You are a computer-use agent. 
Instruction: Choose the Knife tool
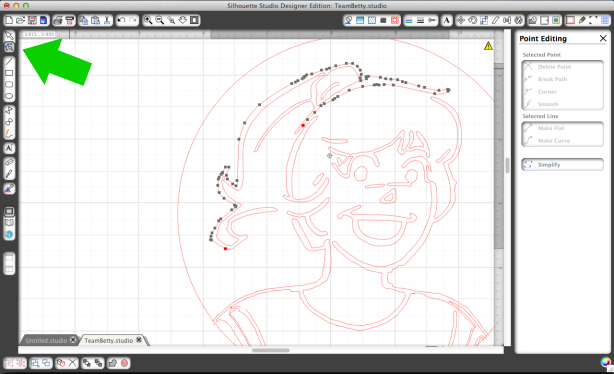pos(9,174)
